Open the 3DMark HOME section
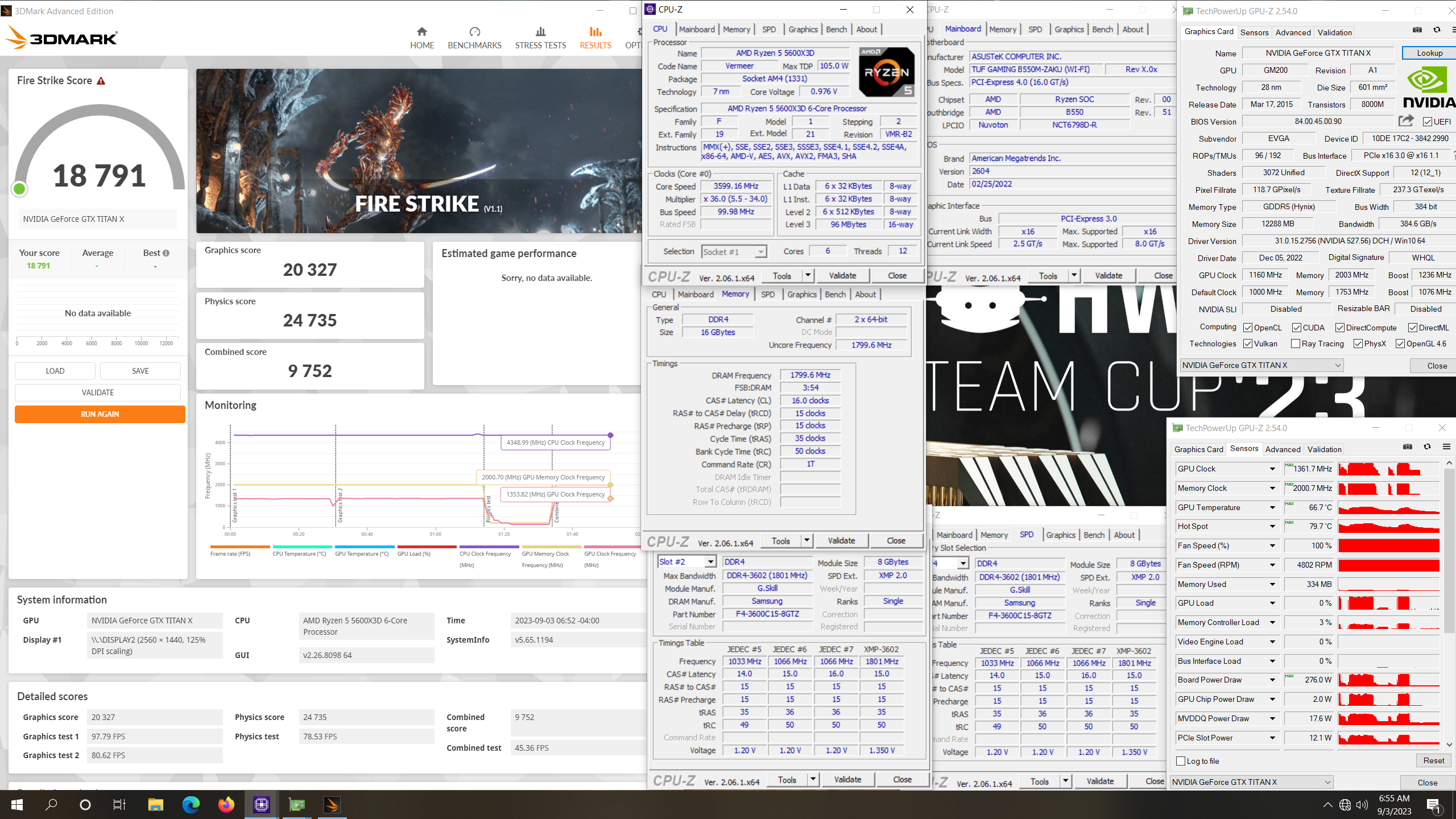Image resolution: width=1456 pixels, height=819 pixels. click(x=422, y=38)
